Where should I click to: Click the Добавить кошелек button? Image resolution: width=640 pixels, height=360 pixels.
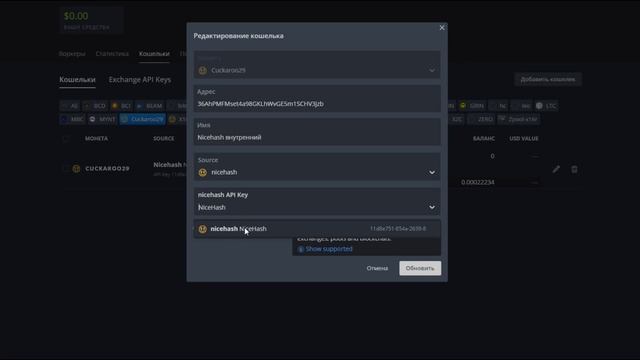tap(548, 79)
